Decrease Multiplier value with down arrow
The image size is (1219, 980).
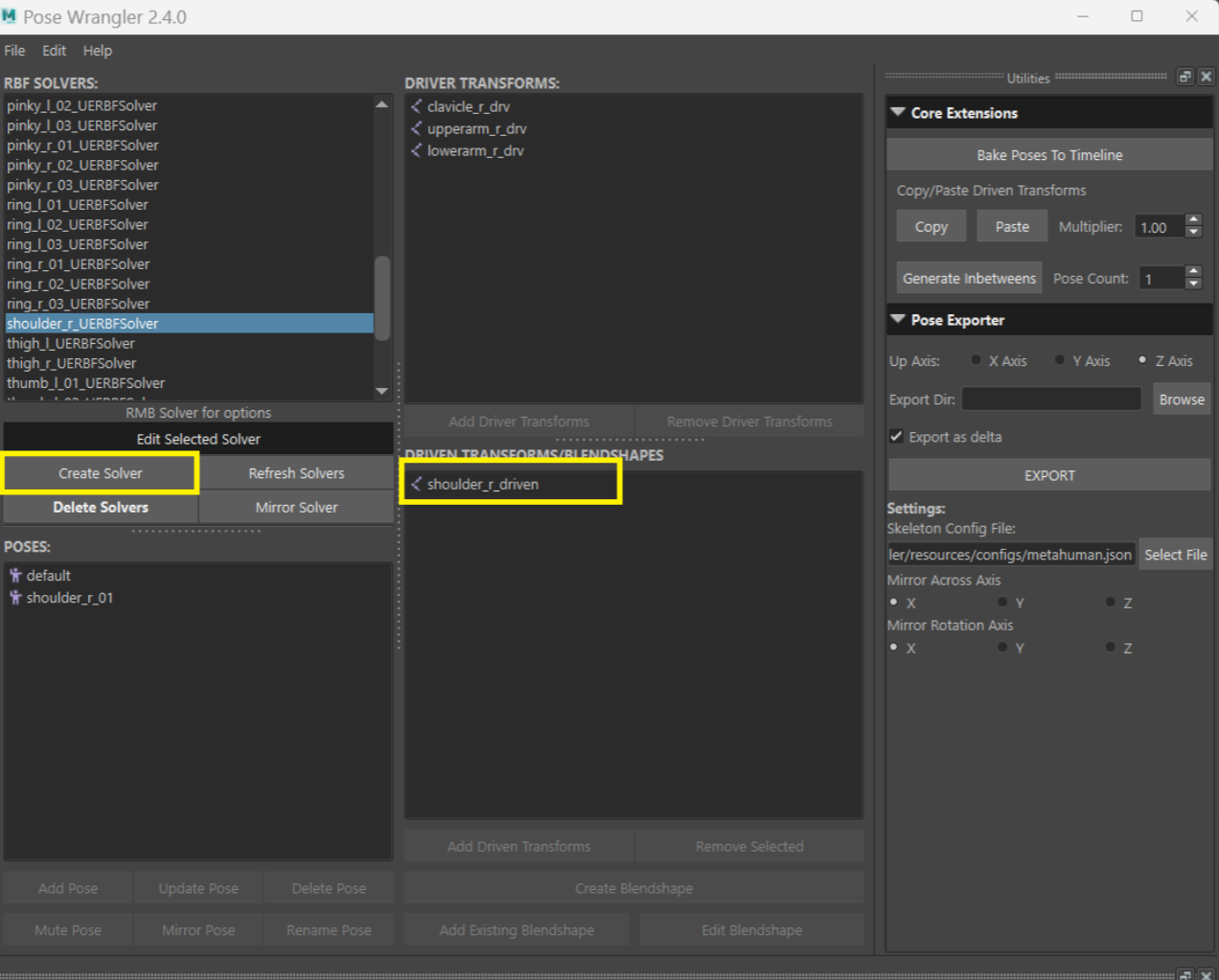[x=1194, y=232]
